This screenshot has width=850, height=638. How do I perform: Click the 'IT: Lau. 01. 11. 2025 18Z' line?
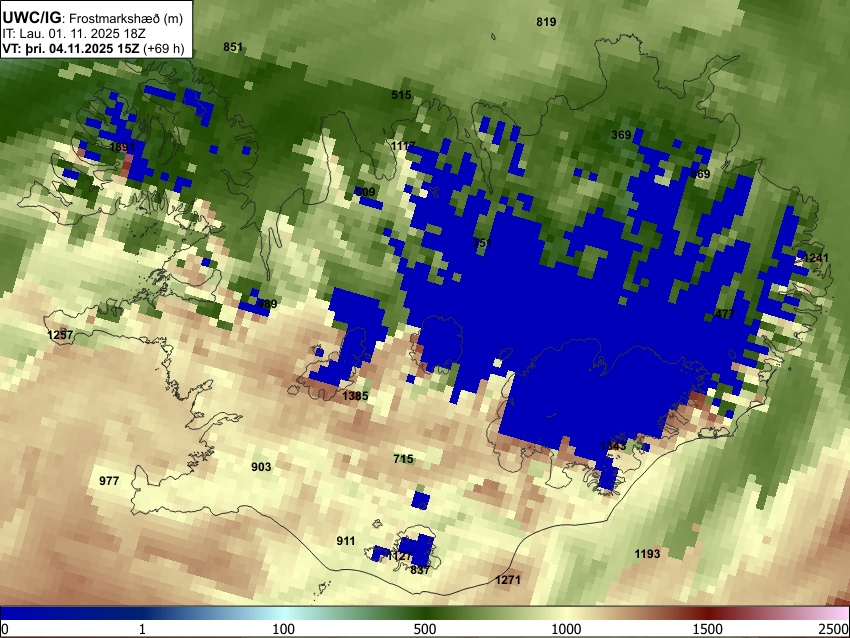click(74, 34)
